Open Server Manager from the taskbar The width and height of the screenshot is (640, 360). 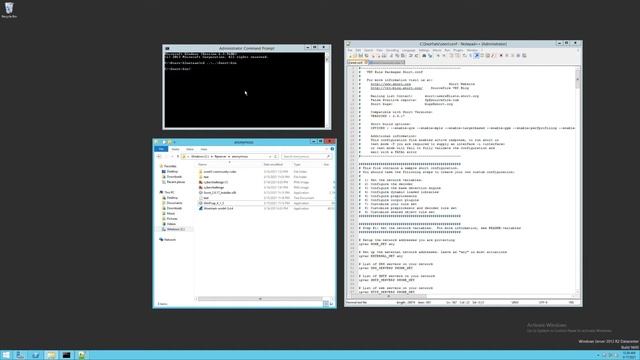20,355
